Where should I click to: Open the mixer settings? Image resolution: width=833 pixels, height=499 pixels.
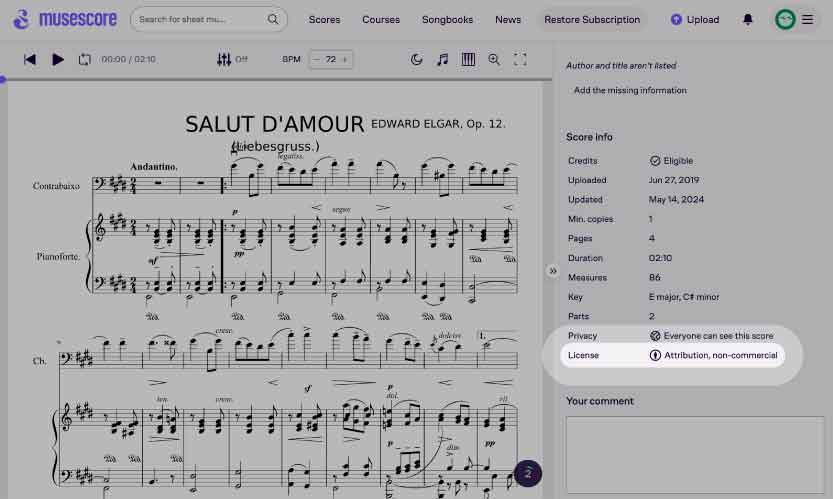[224, 60]
